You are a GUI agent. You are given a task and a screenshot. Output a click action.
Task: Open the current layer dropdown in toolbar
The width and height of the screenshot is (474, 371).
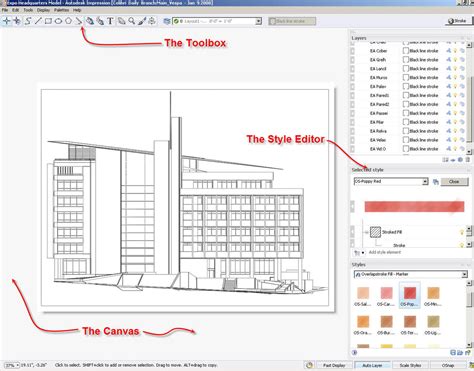coord(258,21)
